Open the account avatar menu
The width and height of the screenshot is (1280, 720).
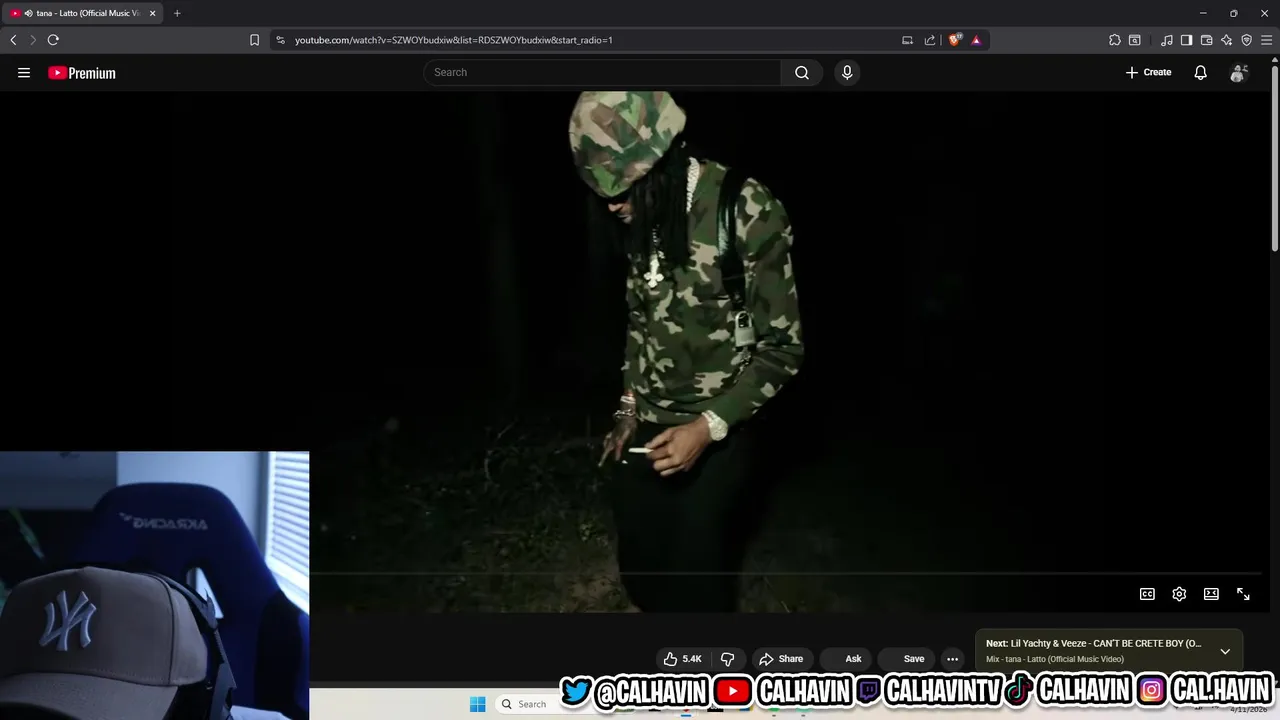point(1238,73)
